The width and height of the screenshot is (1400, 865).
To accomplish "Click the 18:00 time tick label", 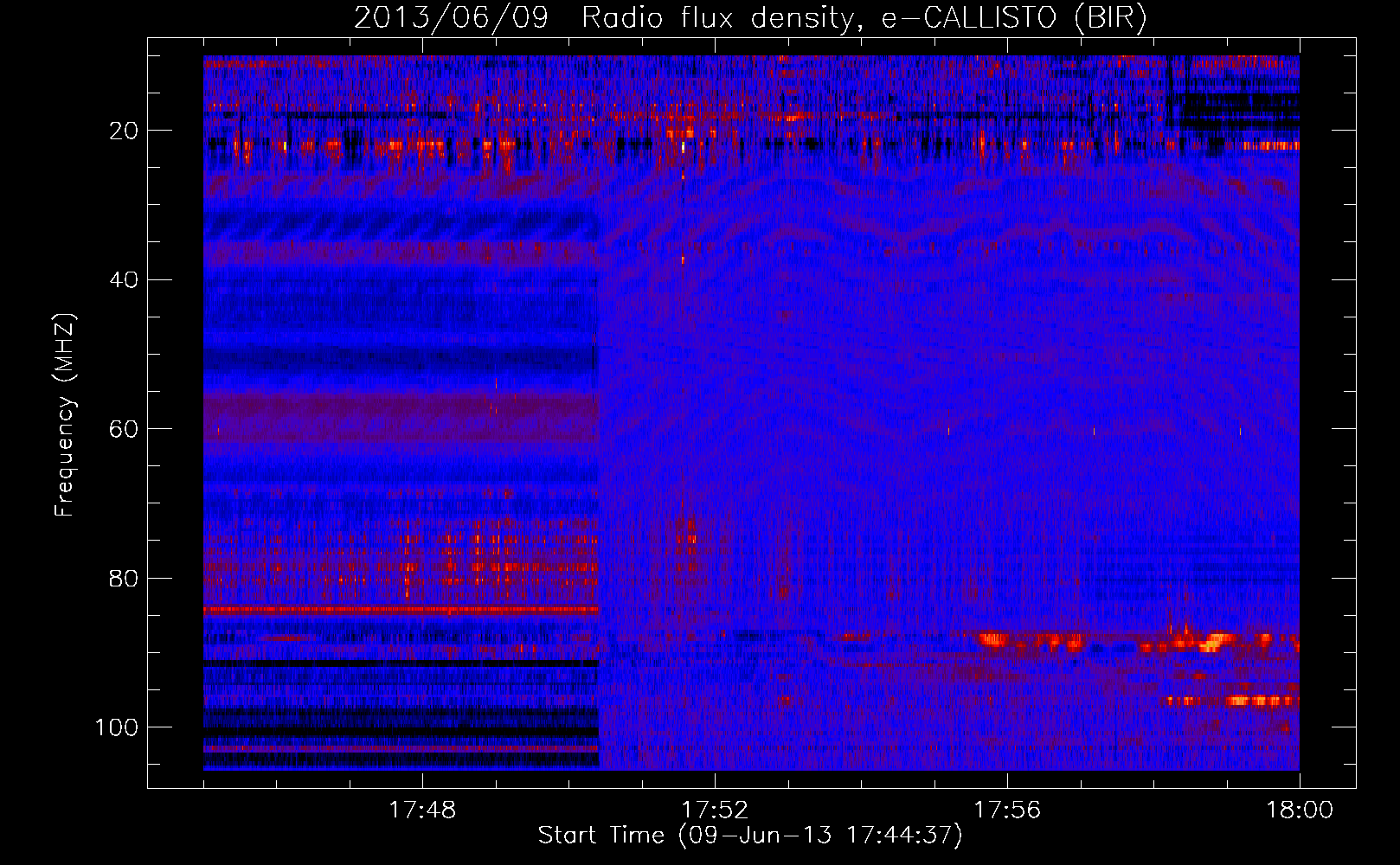I will click(x=1300, y=811).
